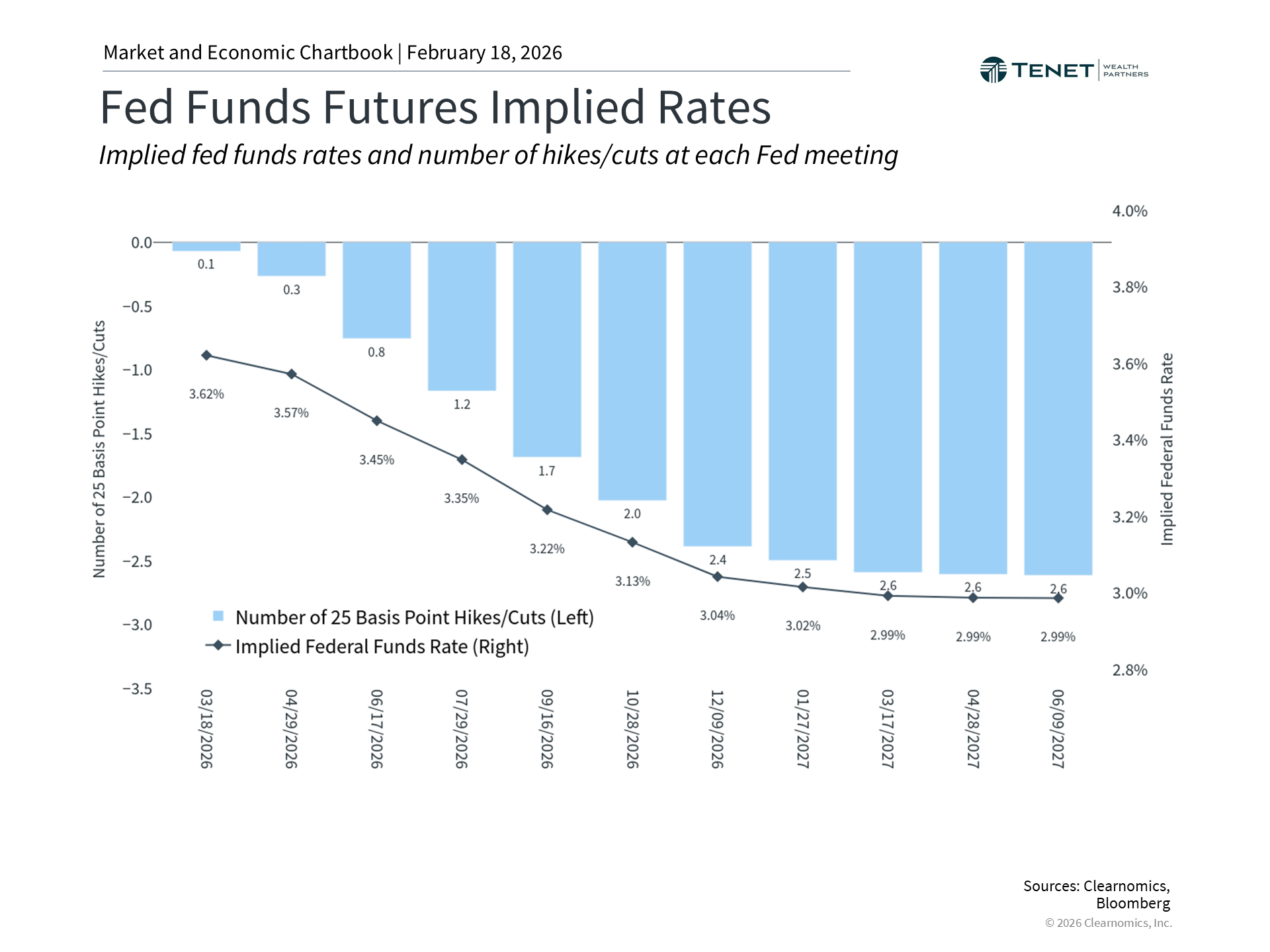This screenshot has height=952, width=1270.
Task: Select the line marker above the 3.22% label
Action: click(547, 510)
